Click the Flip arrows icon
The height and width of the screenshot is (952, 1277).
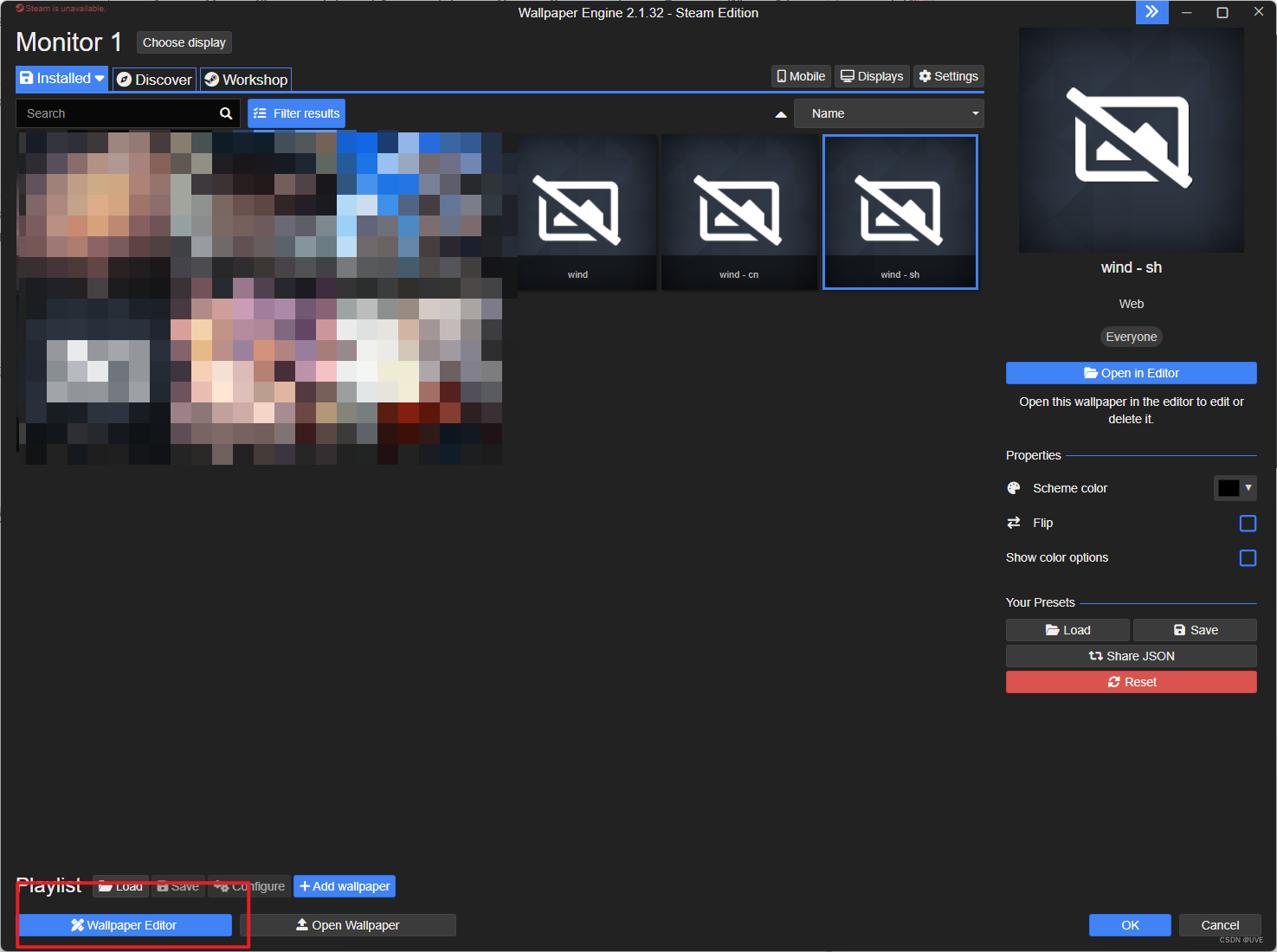pyautogui.click(x=1014, y=523)
